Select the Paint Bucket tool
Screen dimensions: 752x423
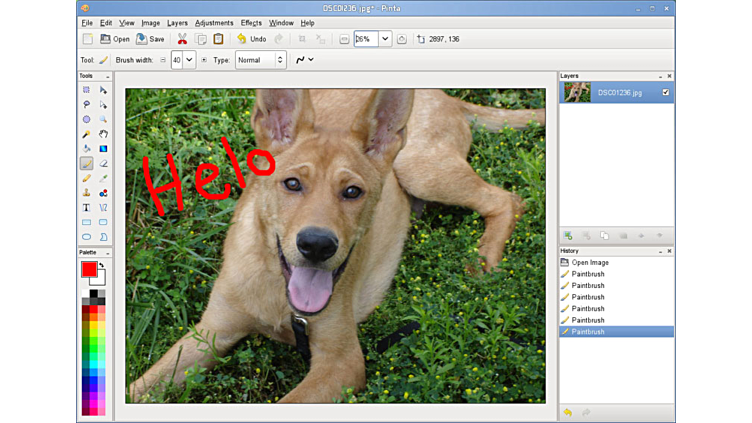[86, 149]
